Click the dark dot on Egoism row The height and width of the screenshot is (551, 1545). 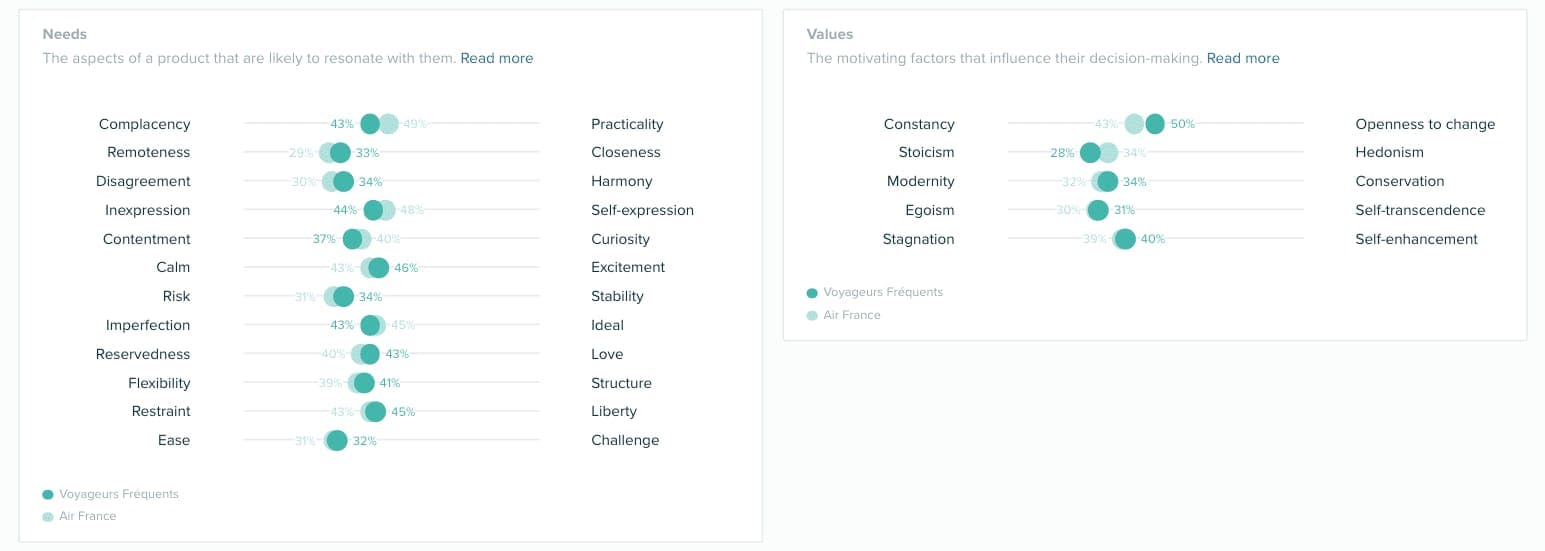1098,210
